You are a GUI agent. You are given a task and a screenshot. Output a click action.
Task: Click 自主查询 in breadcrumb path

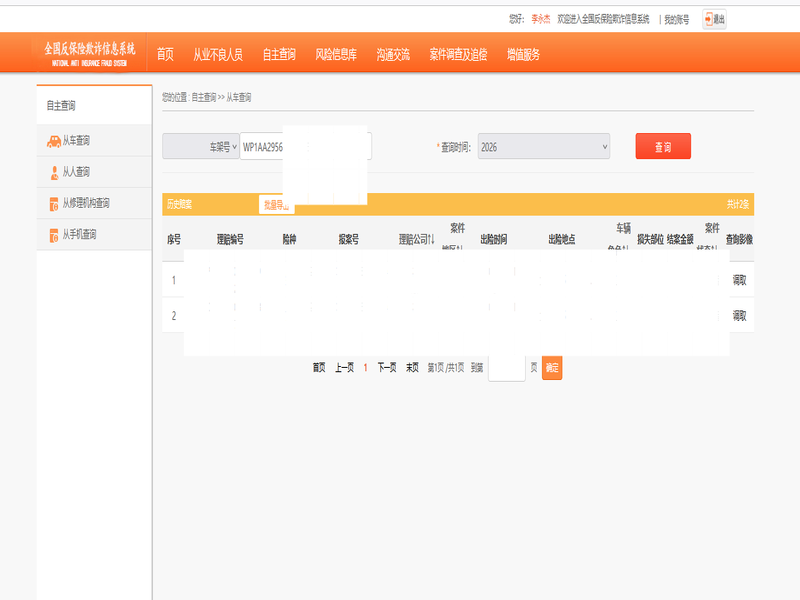(x=204, y=97)
